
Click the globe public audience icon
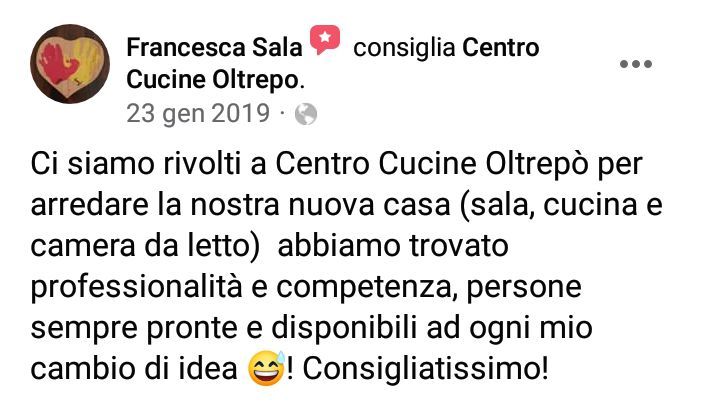coord(306,114)
